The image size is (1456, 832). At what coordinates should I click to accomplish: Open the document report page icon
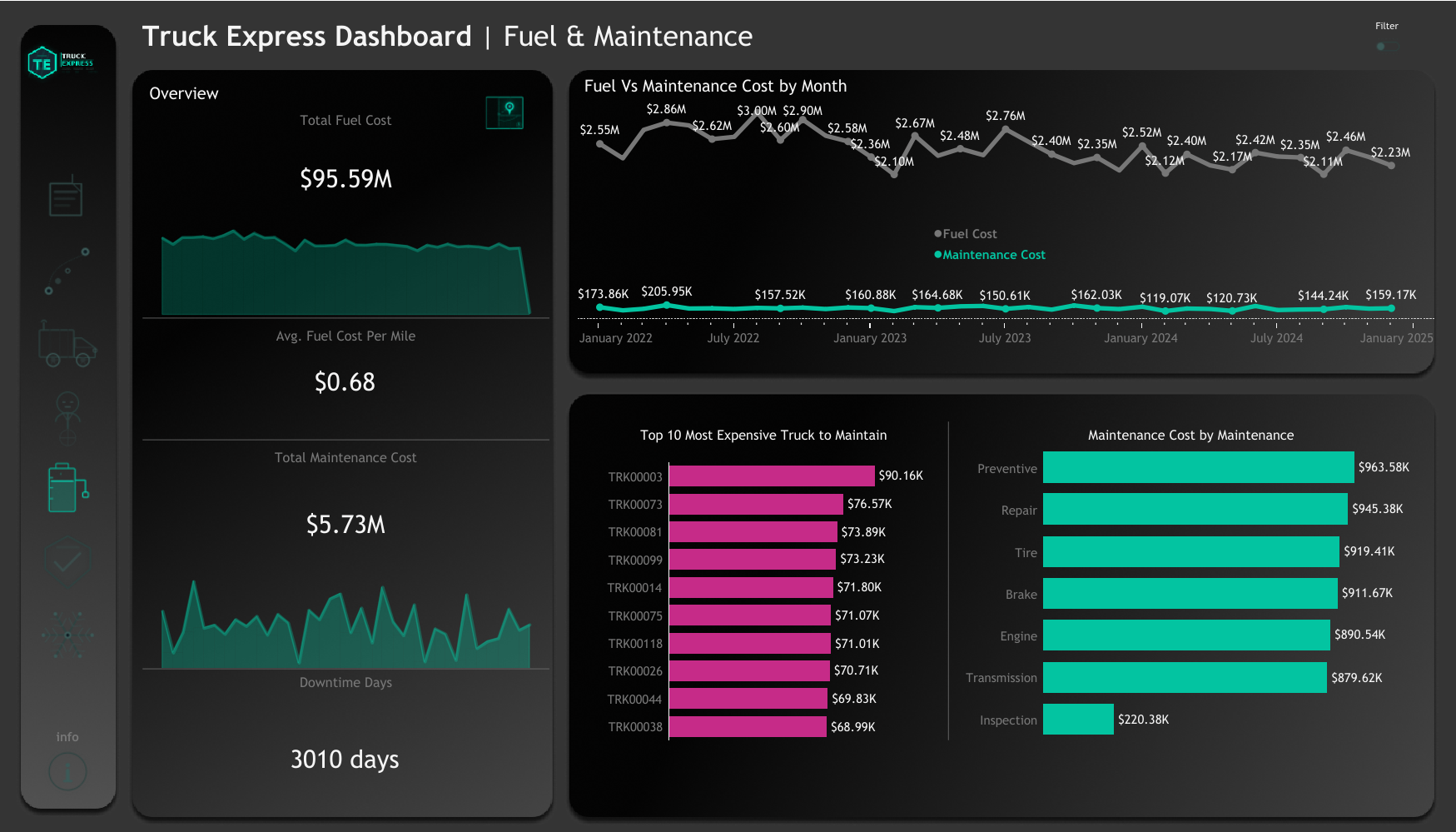[66, 196]
